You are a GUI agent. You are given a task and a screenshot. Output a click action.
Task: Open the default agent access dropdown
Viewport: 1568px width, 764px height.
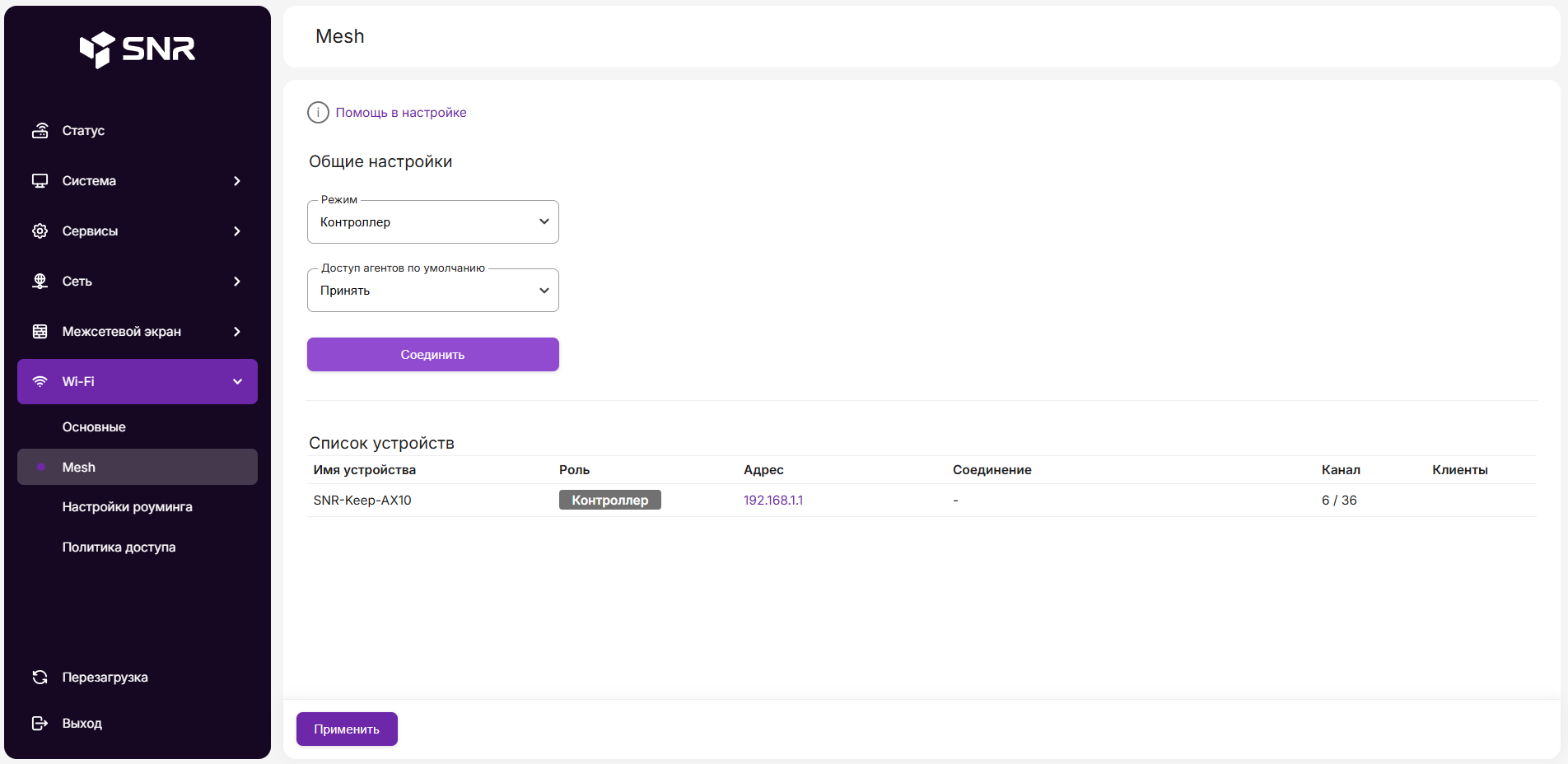[x=432, y=291]
